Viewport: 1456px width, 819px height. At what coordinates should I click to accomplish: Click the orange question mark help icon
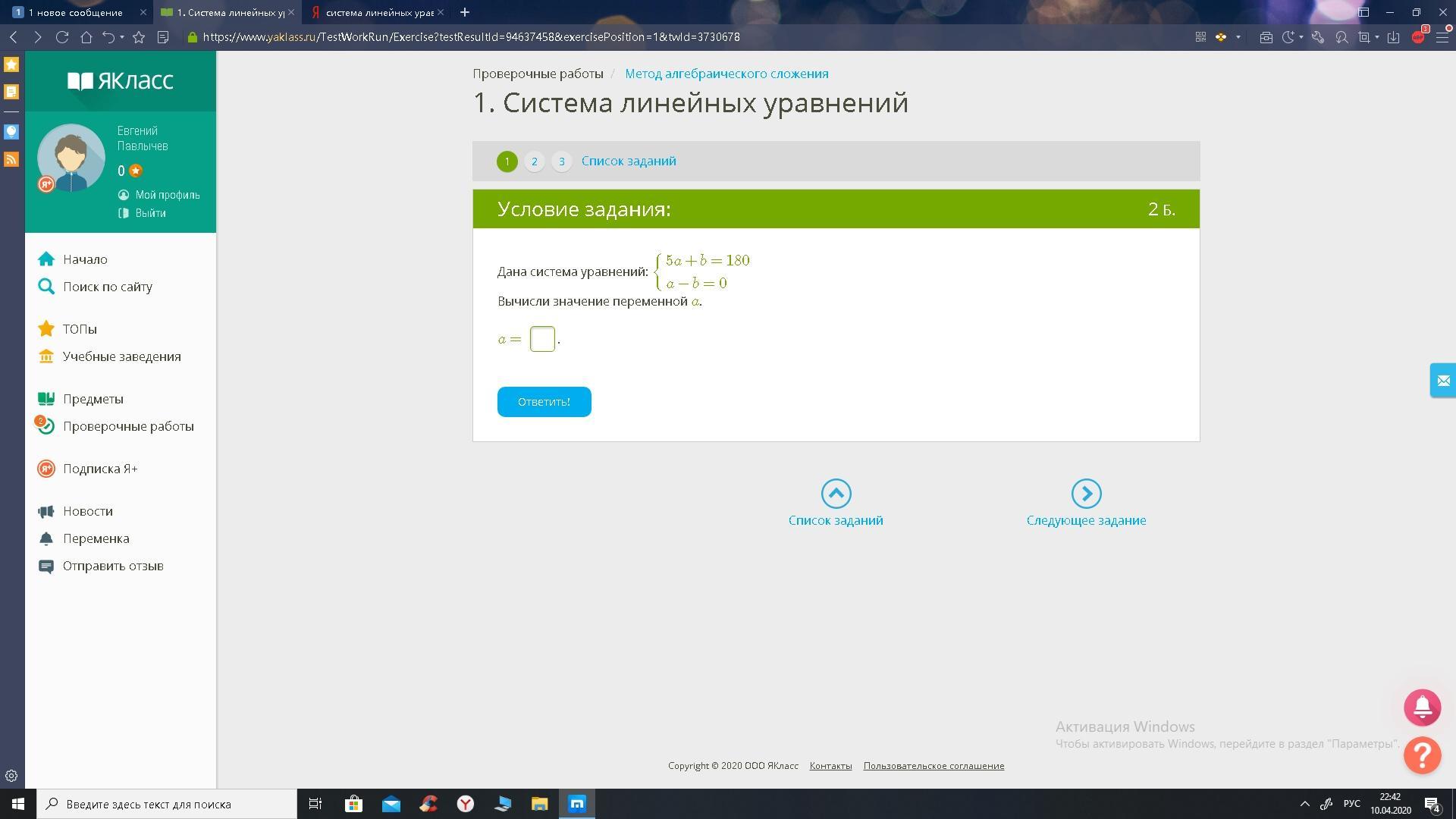[x=1422, y=755]
